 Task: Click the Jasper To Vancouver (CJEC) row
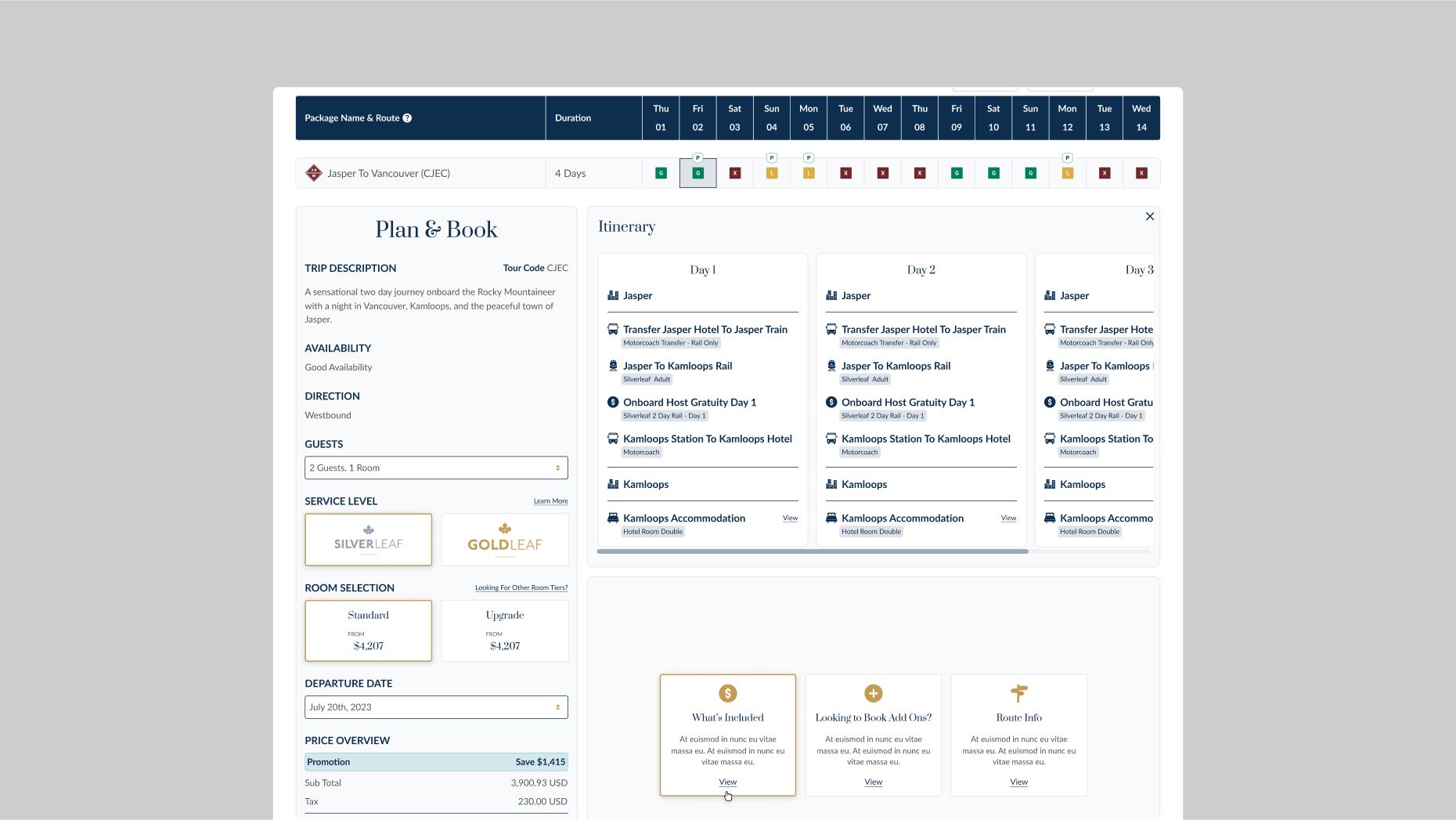728,173
